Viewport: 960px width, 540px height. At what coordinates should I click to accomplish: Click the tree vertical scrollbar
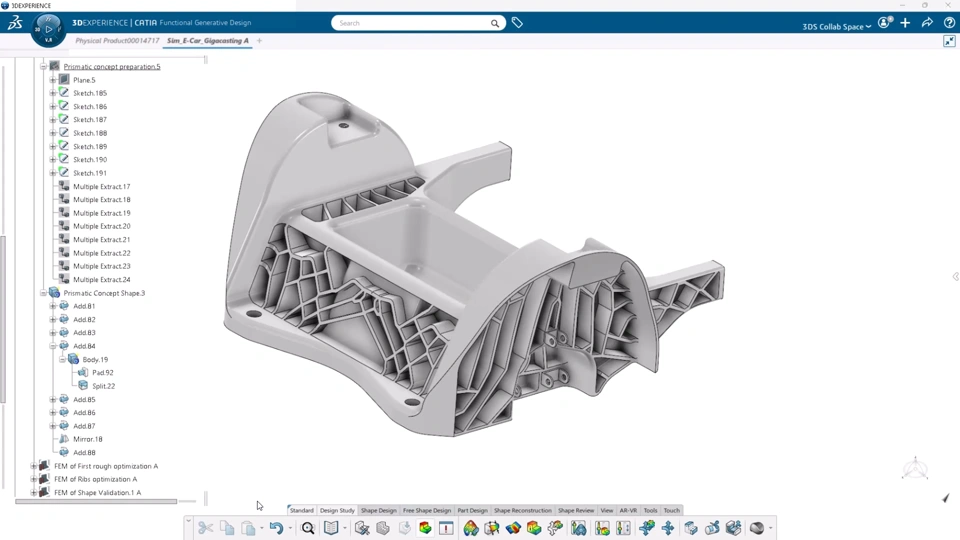pyautogui.click(x=2, y=319)
